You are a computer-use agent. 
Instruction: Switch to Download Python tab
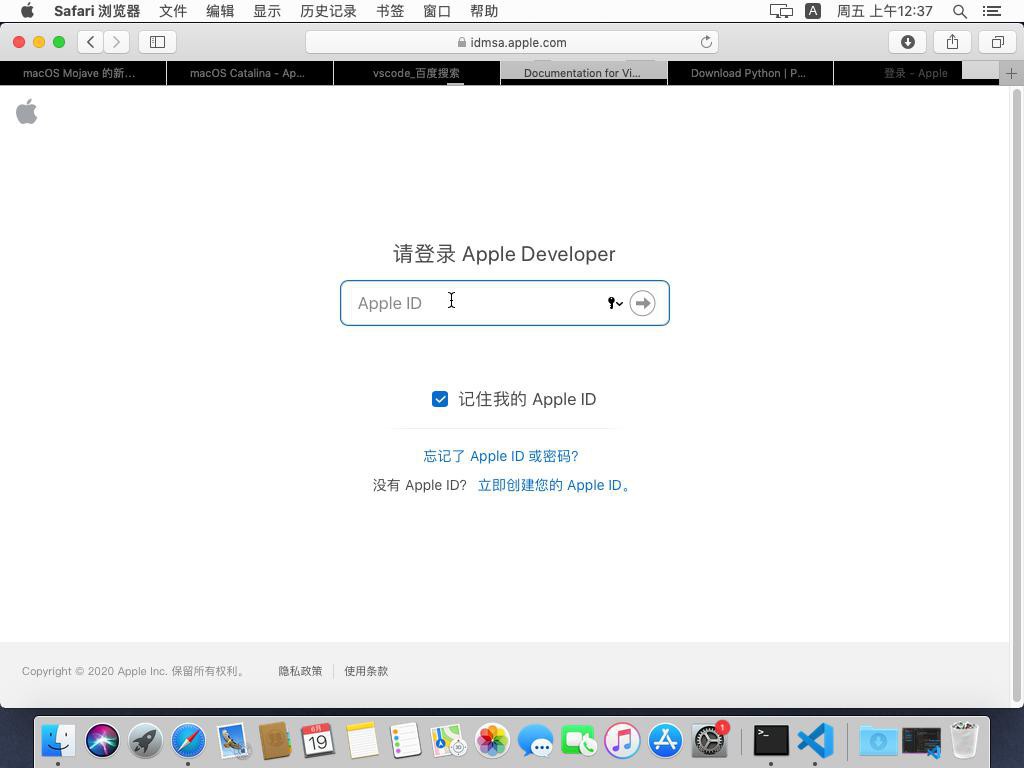point(750,73)
